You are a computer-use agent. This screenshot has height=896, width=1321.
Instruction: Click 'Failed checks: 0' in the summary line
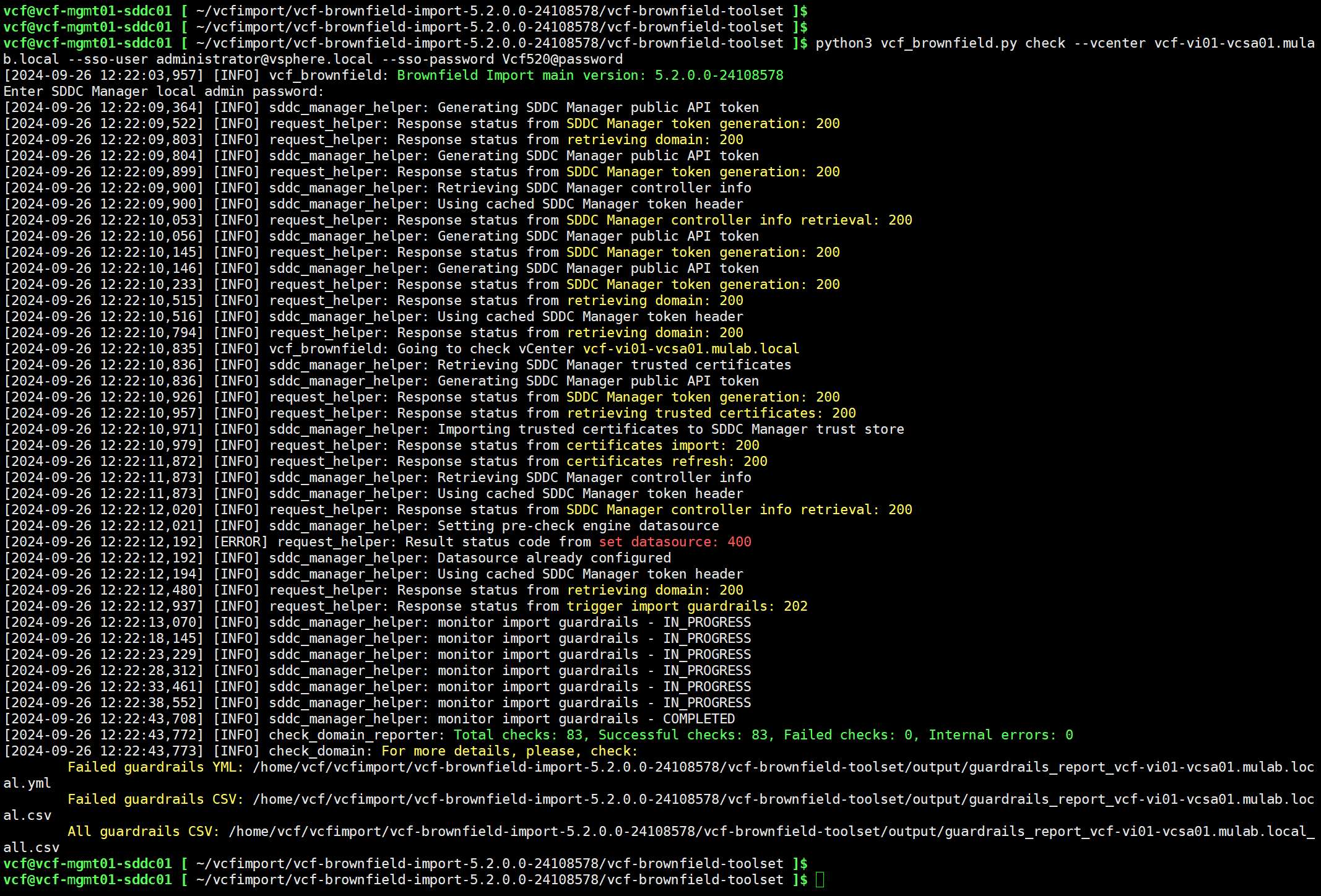tap(848, 735)
